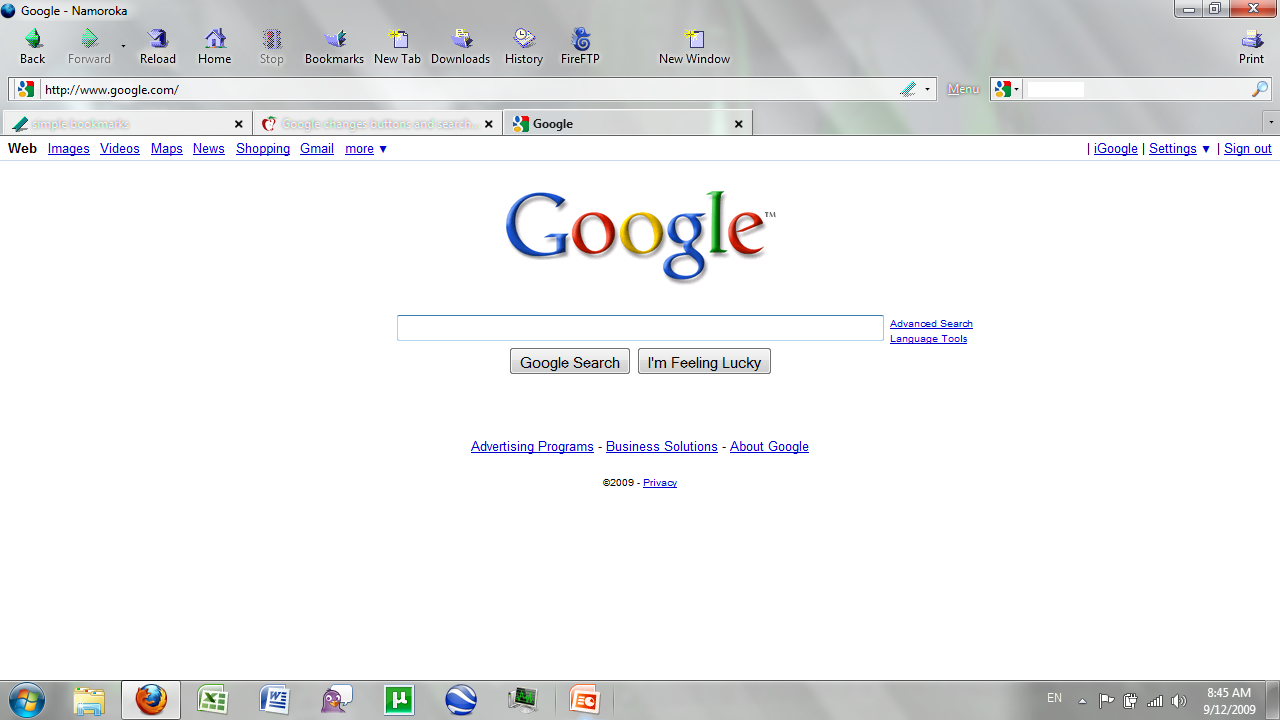Open Windows Explorer from taskbar
This screenshot has height=720, width=1280.
click(x=89, y=700)
